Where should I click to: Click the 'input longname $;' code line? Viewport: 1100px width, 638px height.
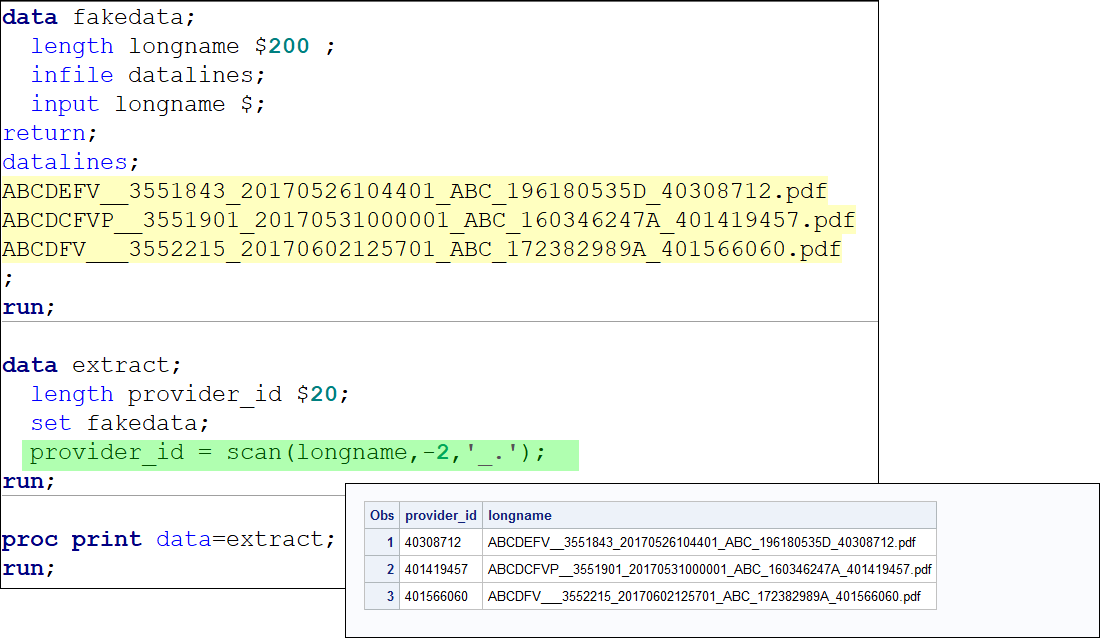[x=148, y=104]
